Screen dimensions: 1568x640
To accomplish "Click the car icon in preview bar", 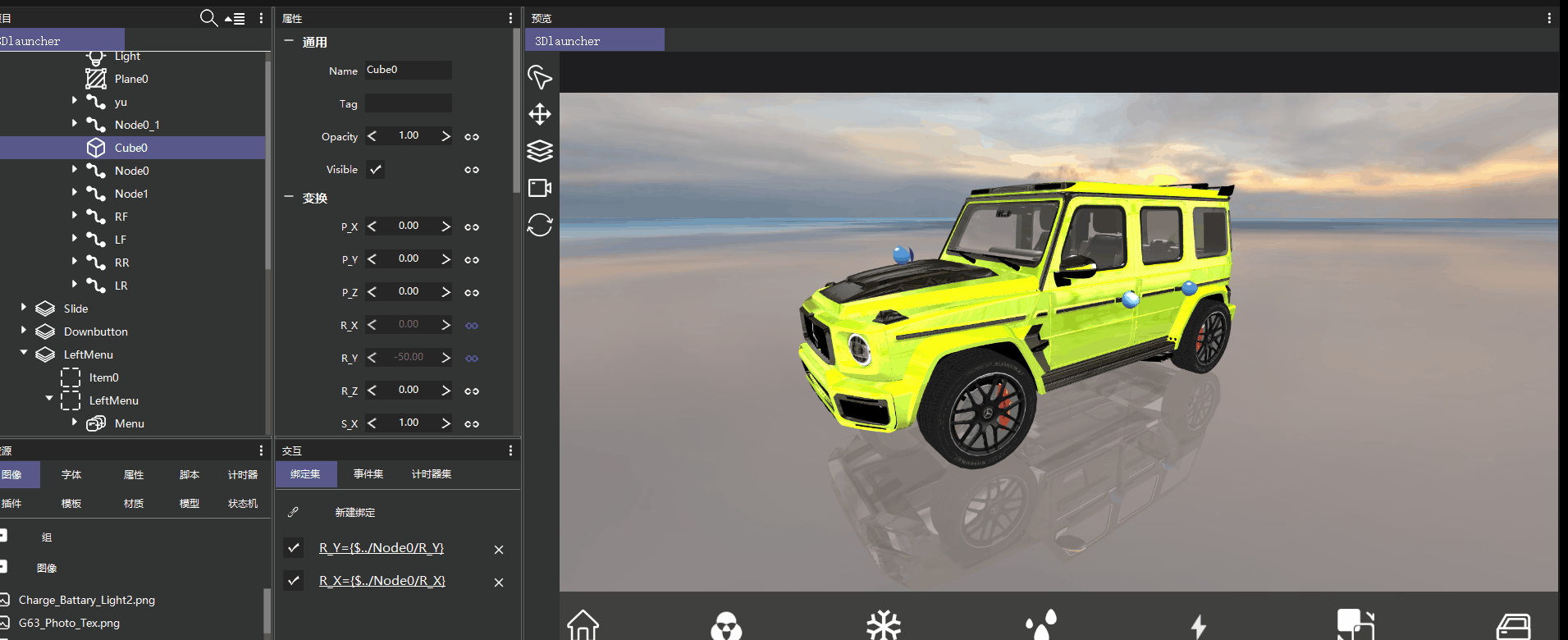I will coord(1514,627).
